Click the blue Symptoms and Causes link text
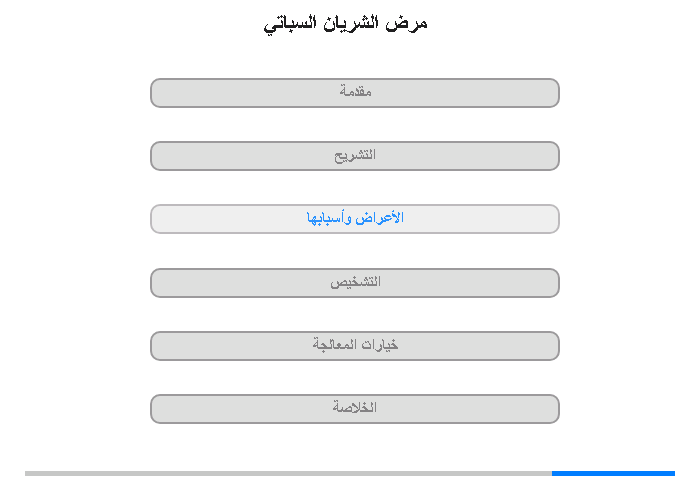The height and width of the screenshot is (480, 700). coord(355,218)
